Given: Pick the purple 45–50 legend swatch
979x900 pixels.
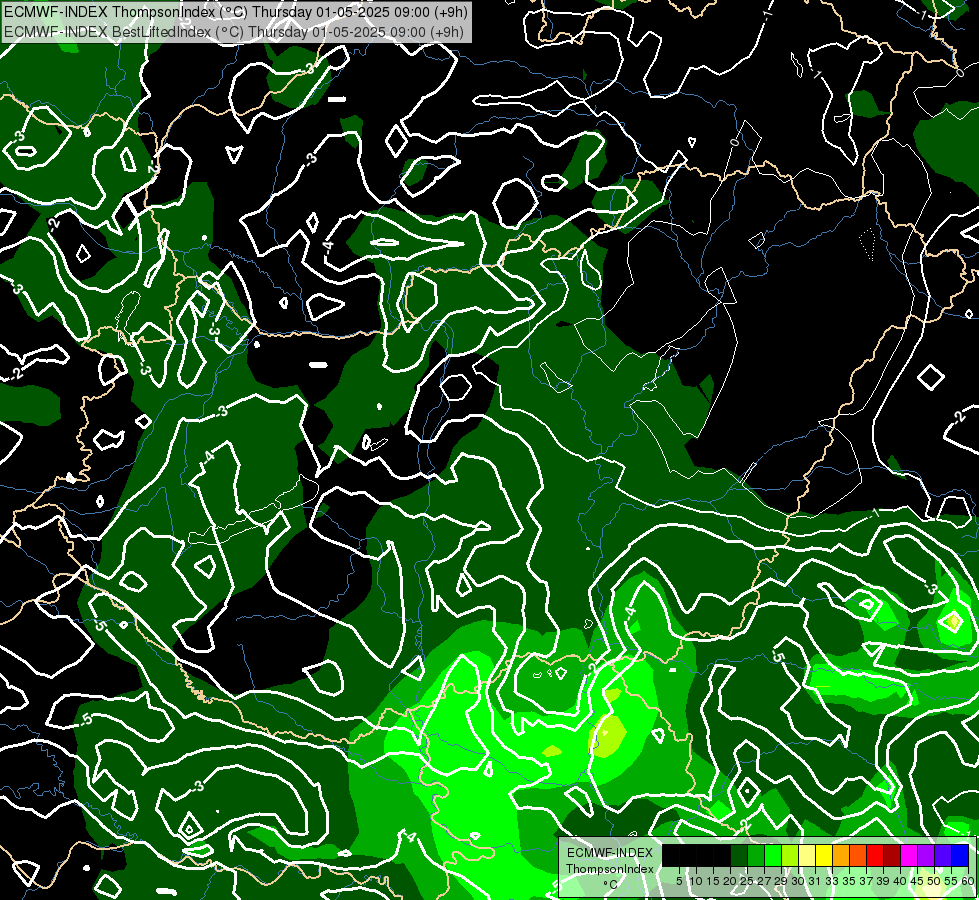Looking at the screenshot, I should pyautogui.click(x=925, y=856).
